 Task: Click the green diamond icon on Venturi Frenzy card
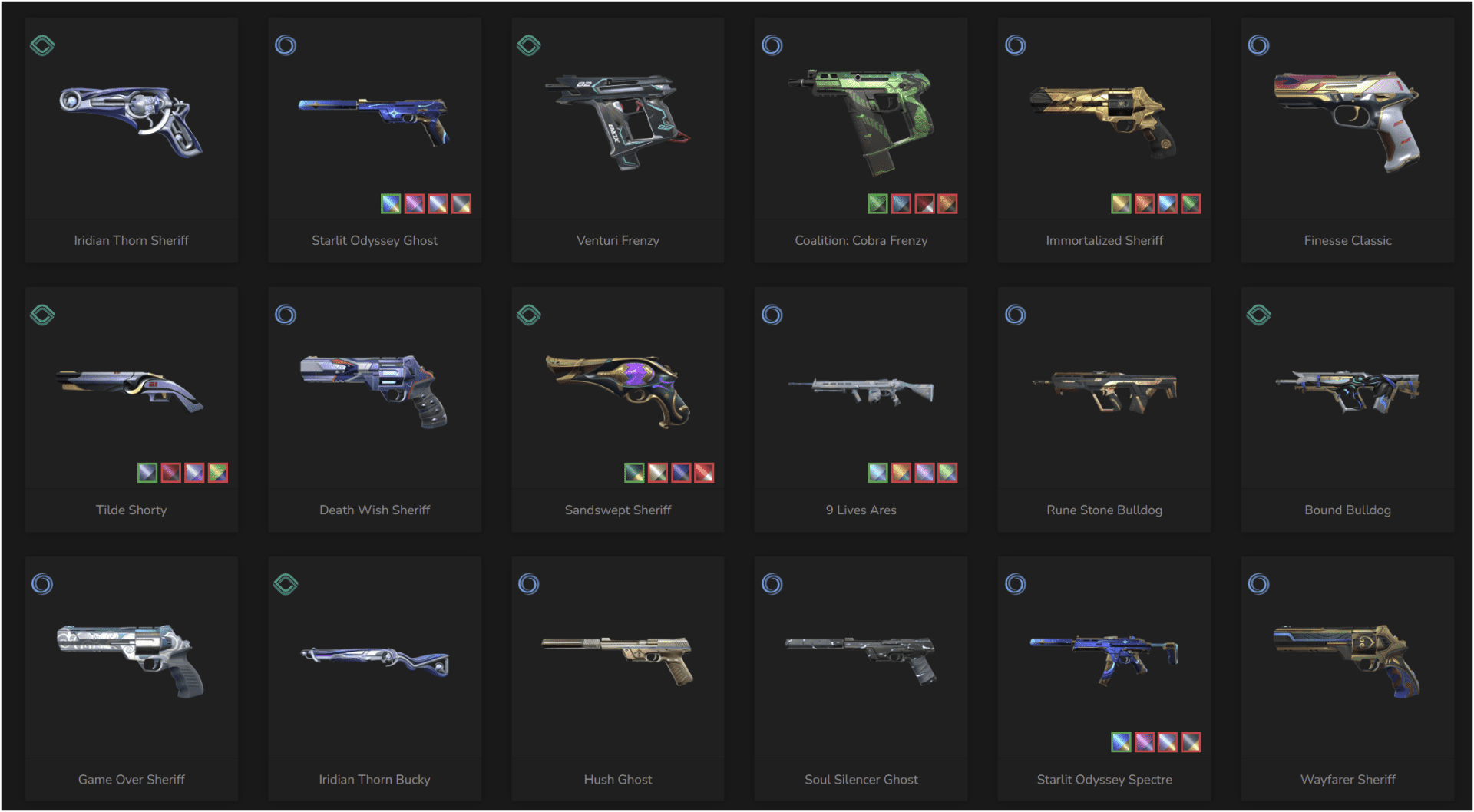[529, 45]
